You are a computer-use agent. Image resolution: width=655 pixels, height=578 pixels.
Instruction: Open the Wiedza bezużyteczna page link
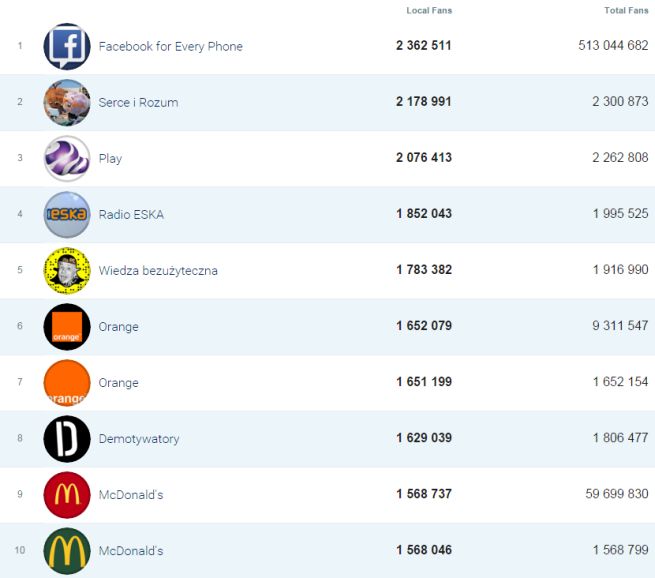158,271
